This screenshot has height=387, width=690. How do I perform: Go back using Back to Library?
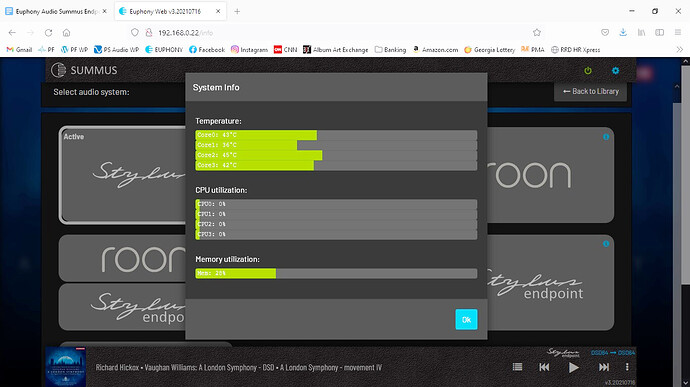pos(591,91)
